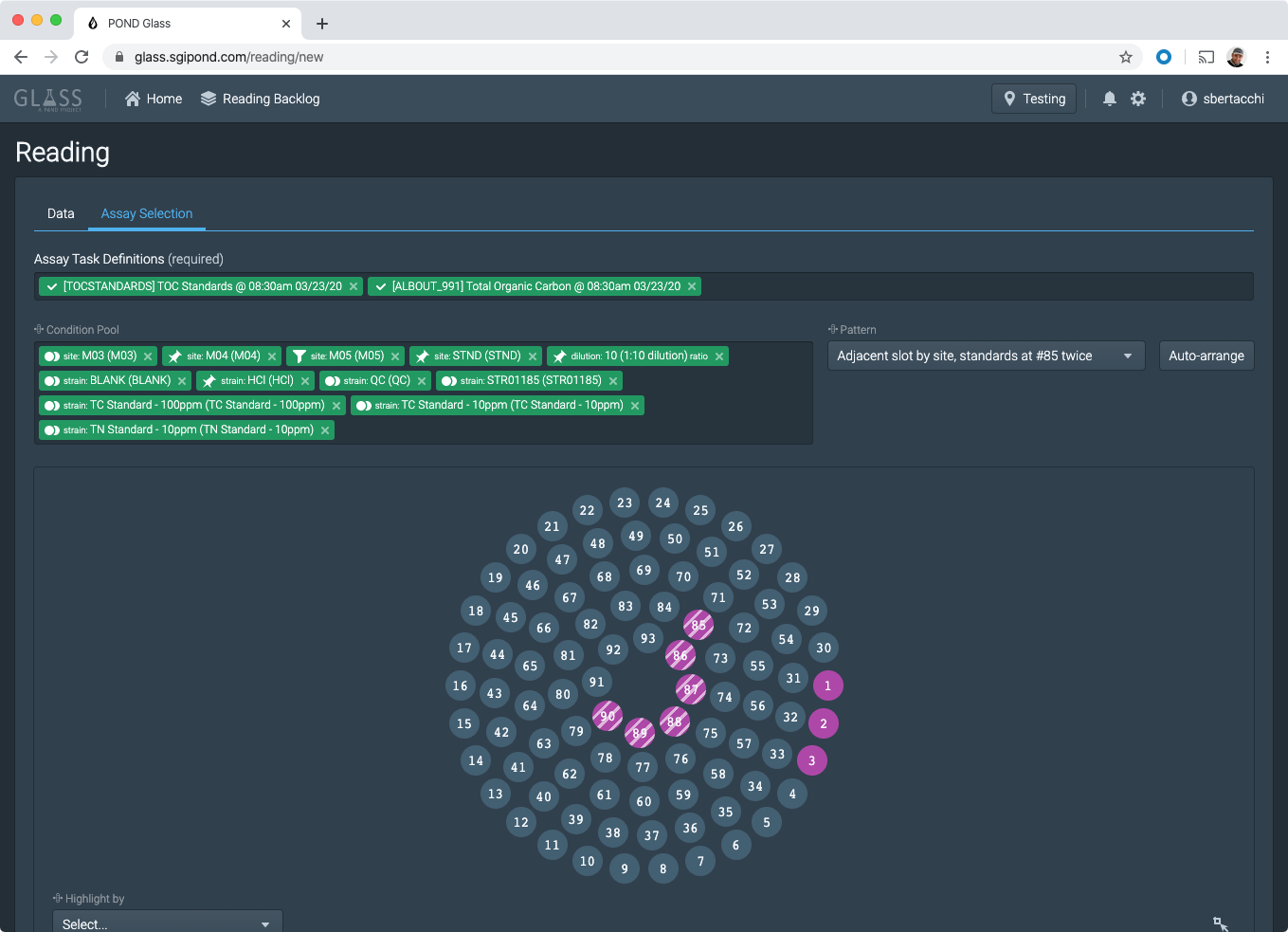Click the checkmark on TOC Standards assay tag
Image resolution: width=1288 pixels, height=932 pixels.
51,285
